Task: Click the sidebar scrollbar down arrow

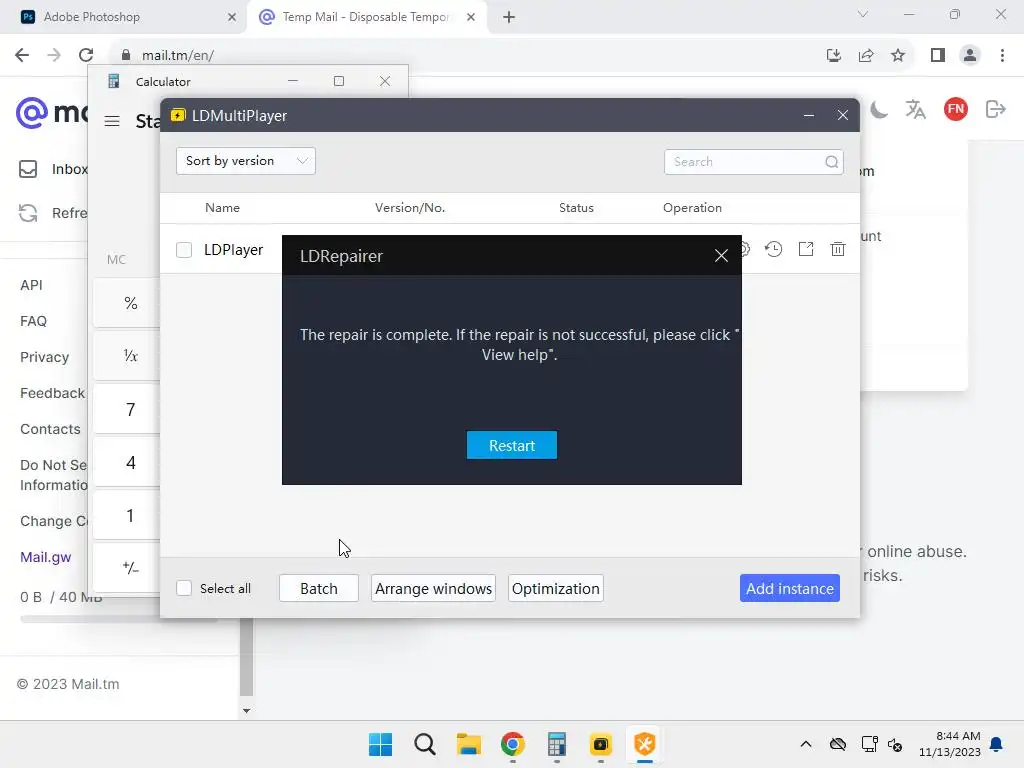Action: tap(246, 711)
